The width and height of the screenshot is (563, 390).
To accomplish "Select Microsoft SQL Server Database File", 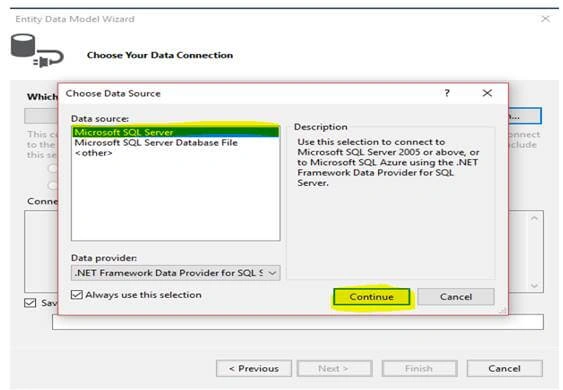I will click(x=156, y=143).
